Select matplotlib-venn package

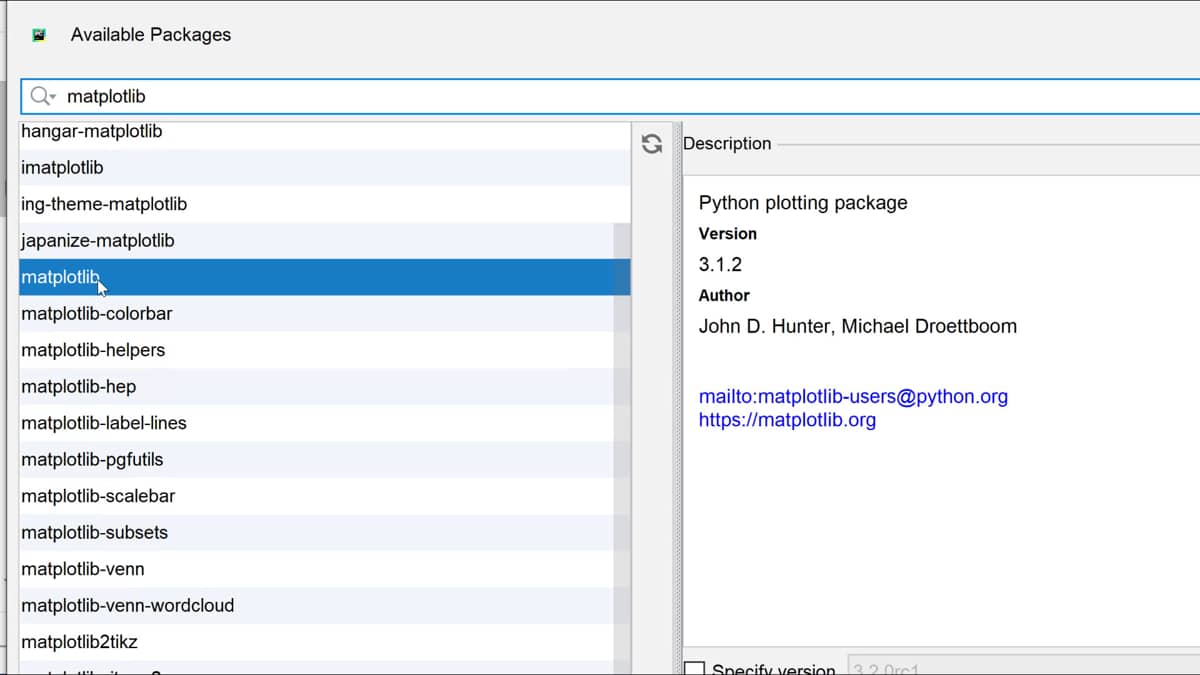(x=325, y=569)
